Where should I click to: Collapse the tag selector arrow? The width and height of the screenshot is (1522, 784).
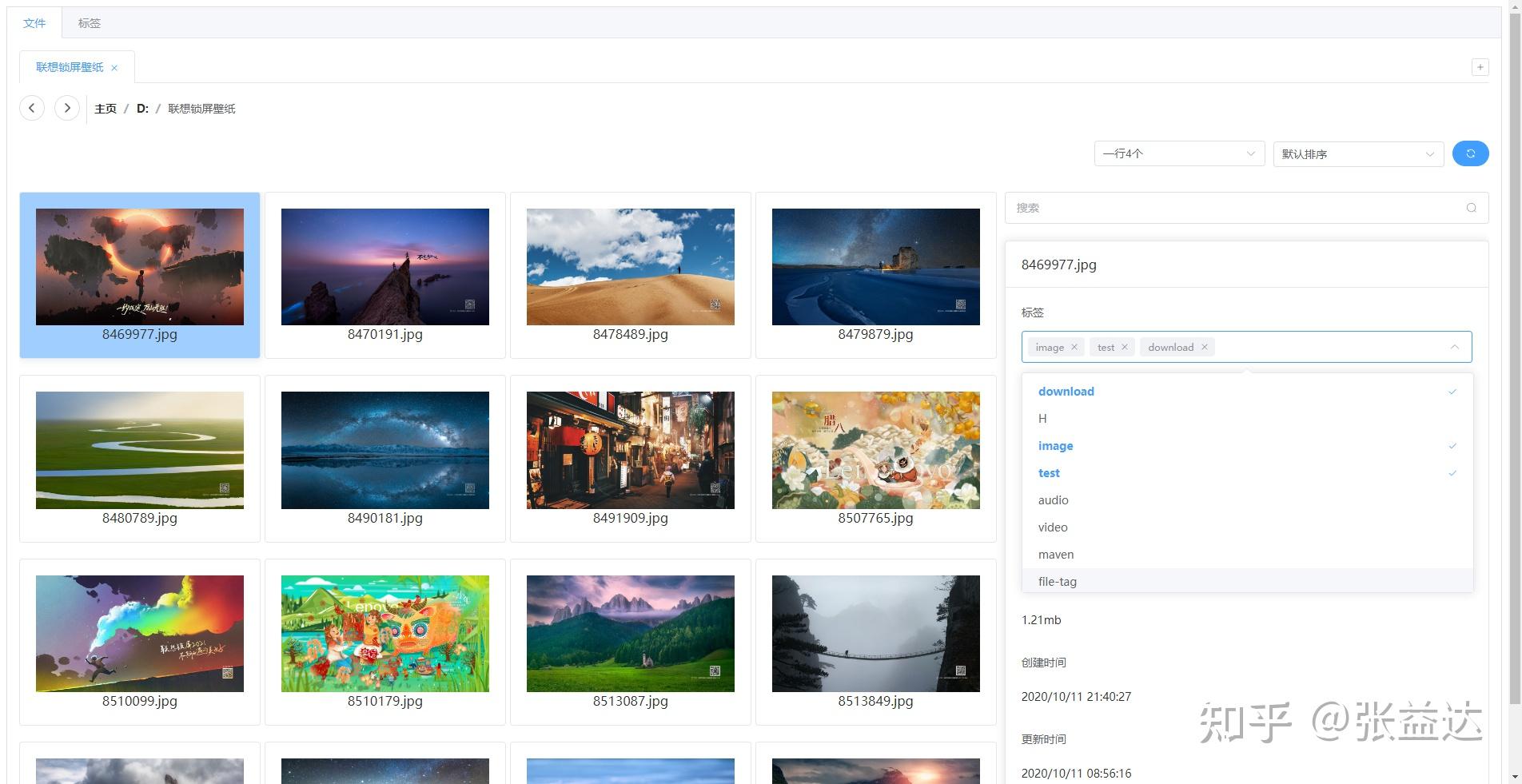(x=1455, y=347)
